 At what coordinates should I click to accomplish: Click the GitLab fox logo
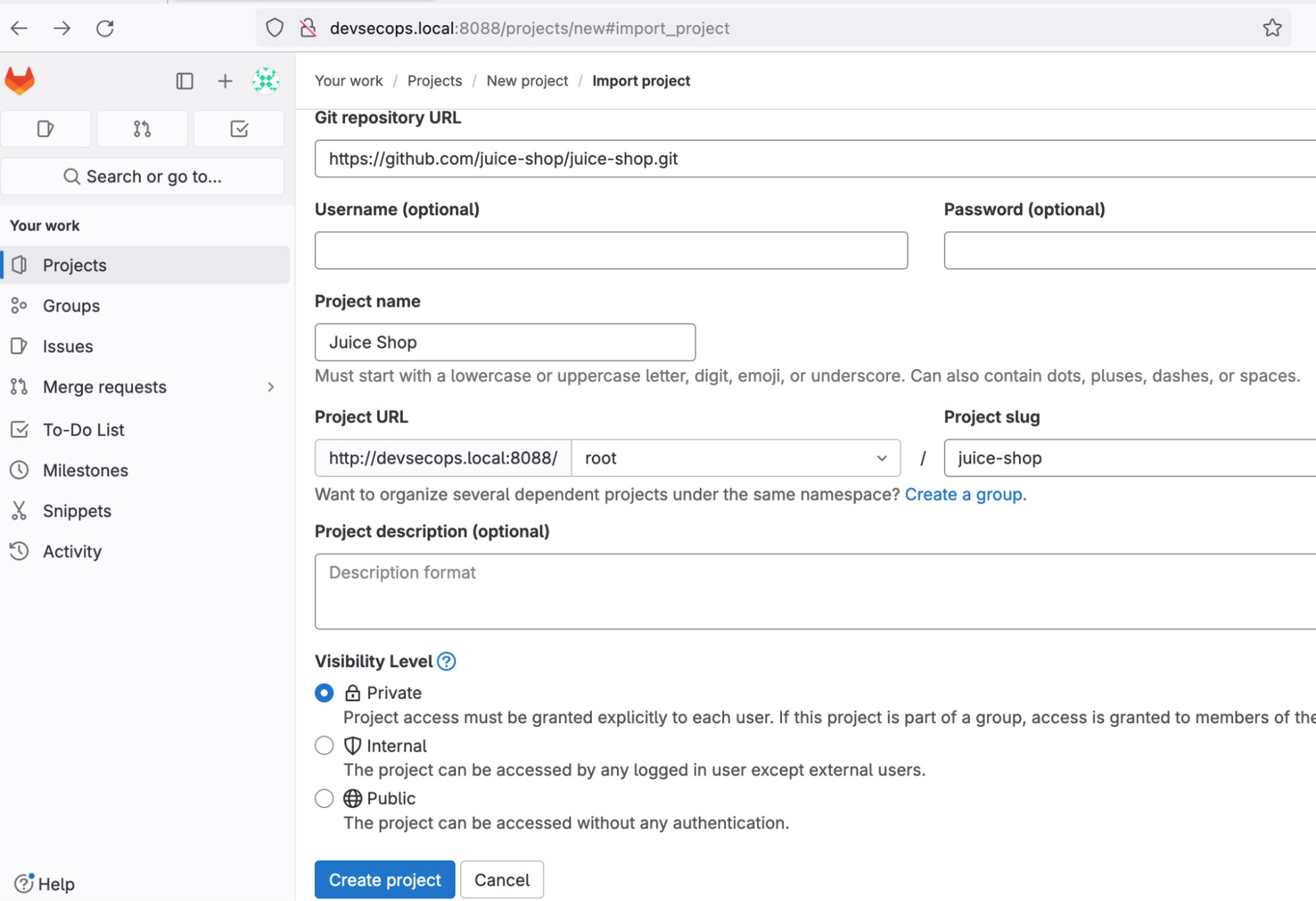pos(20,81)
